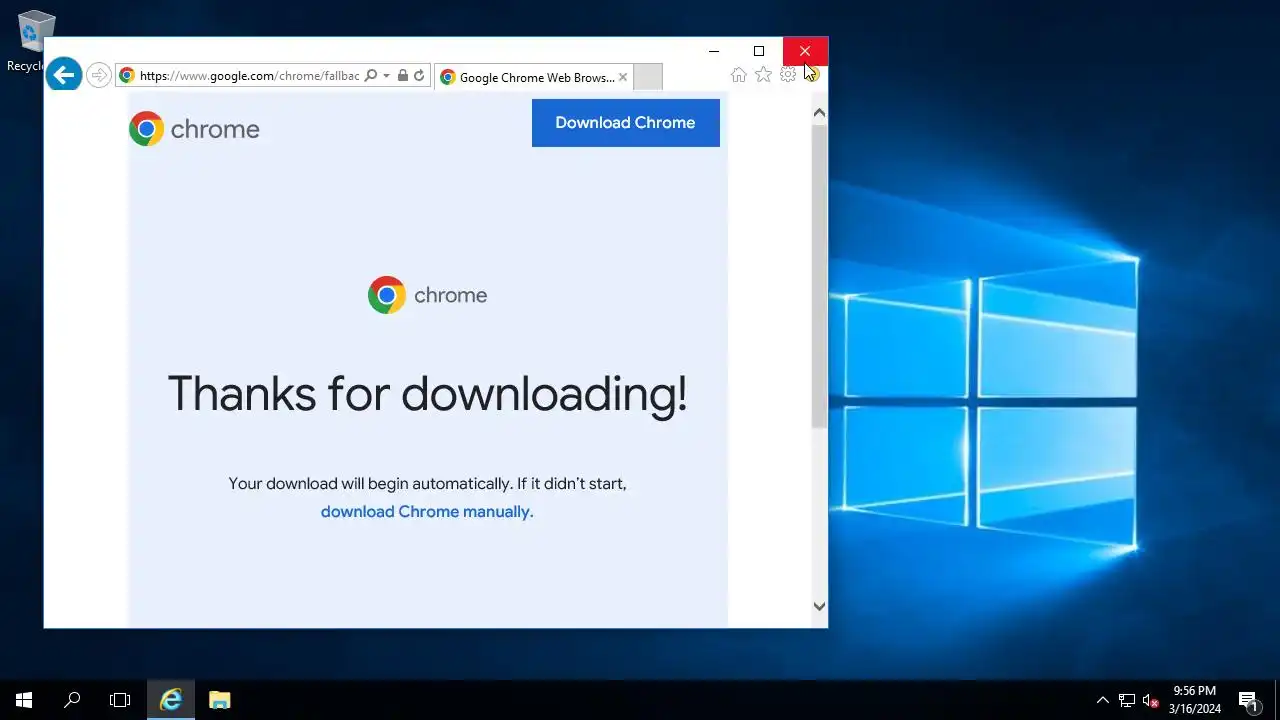Click the scrollbar down arrow
The width and height of the screenshot is (1280, 720).
(819, 606)
